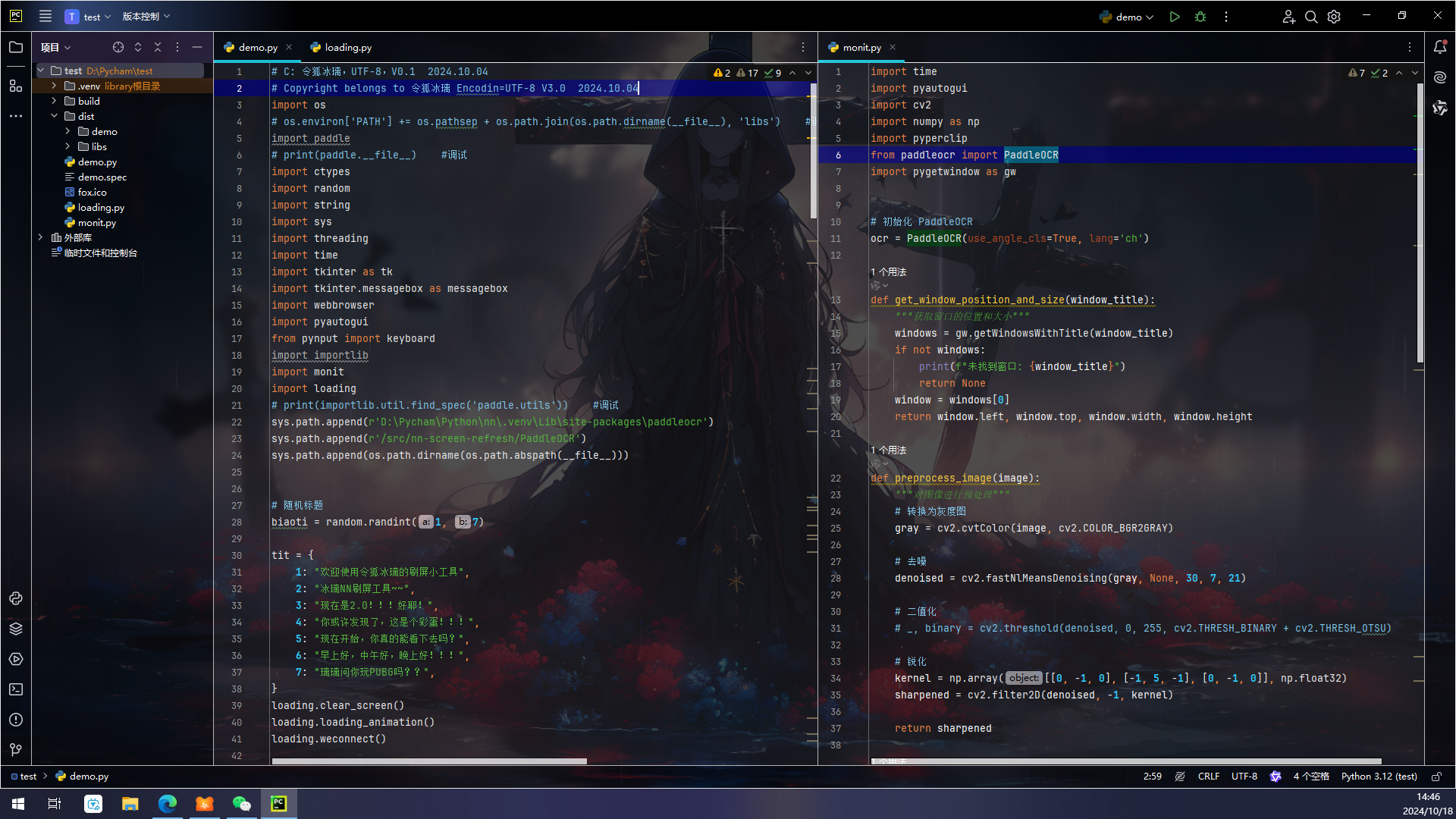Open demo.py editor tab options menu
This screenshot has width=1456, height=819.
pyautogui.click(x=803, y=47)
